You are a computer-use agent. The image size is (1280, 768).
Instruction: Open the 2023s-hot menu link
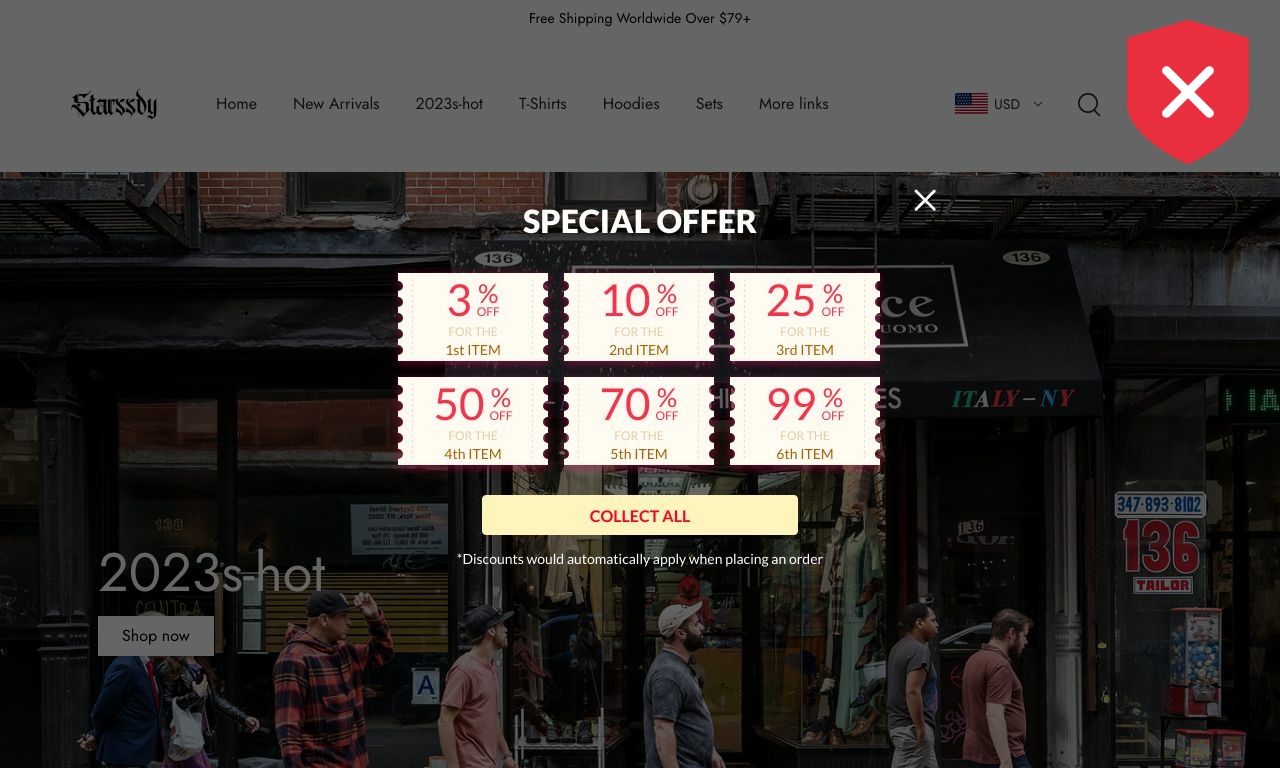tap(449, 104)
